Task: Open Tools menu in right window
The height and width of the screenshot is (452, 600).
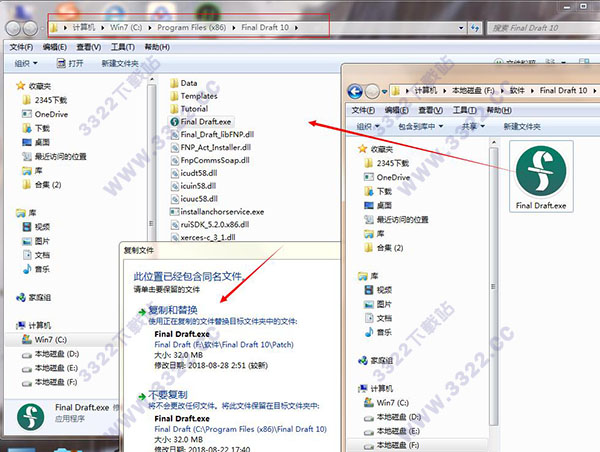Action: coord(465,110)
